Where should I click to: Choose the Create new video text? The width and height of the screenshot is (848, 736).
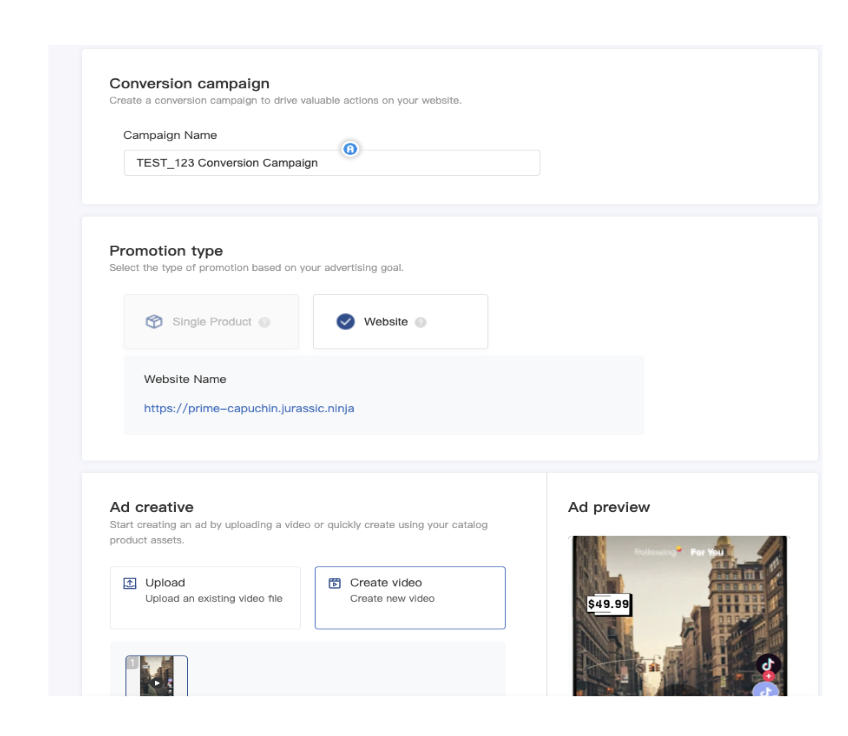point(392,599)
